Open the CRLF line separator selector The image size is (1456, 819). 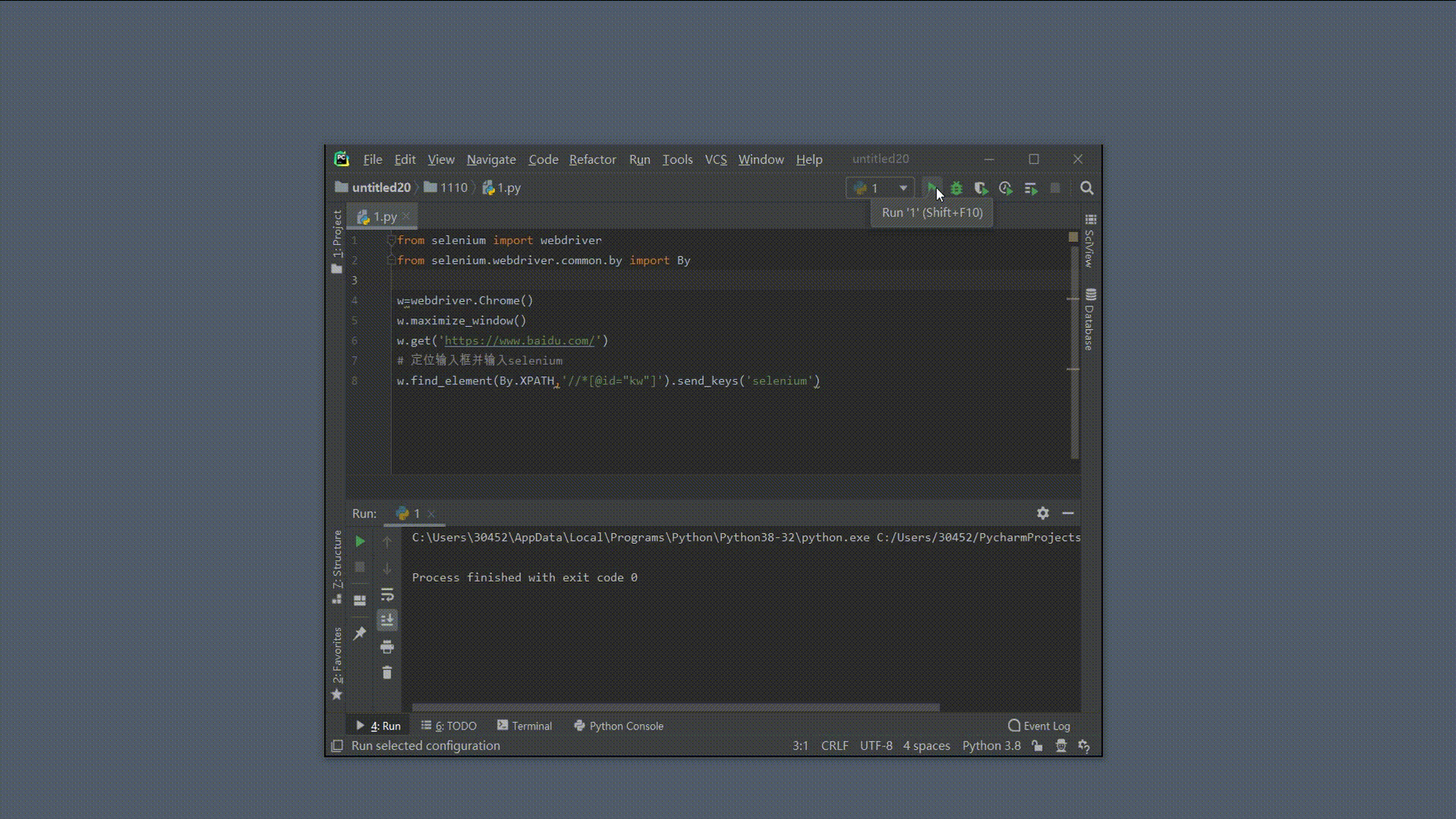coord(834,746)
